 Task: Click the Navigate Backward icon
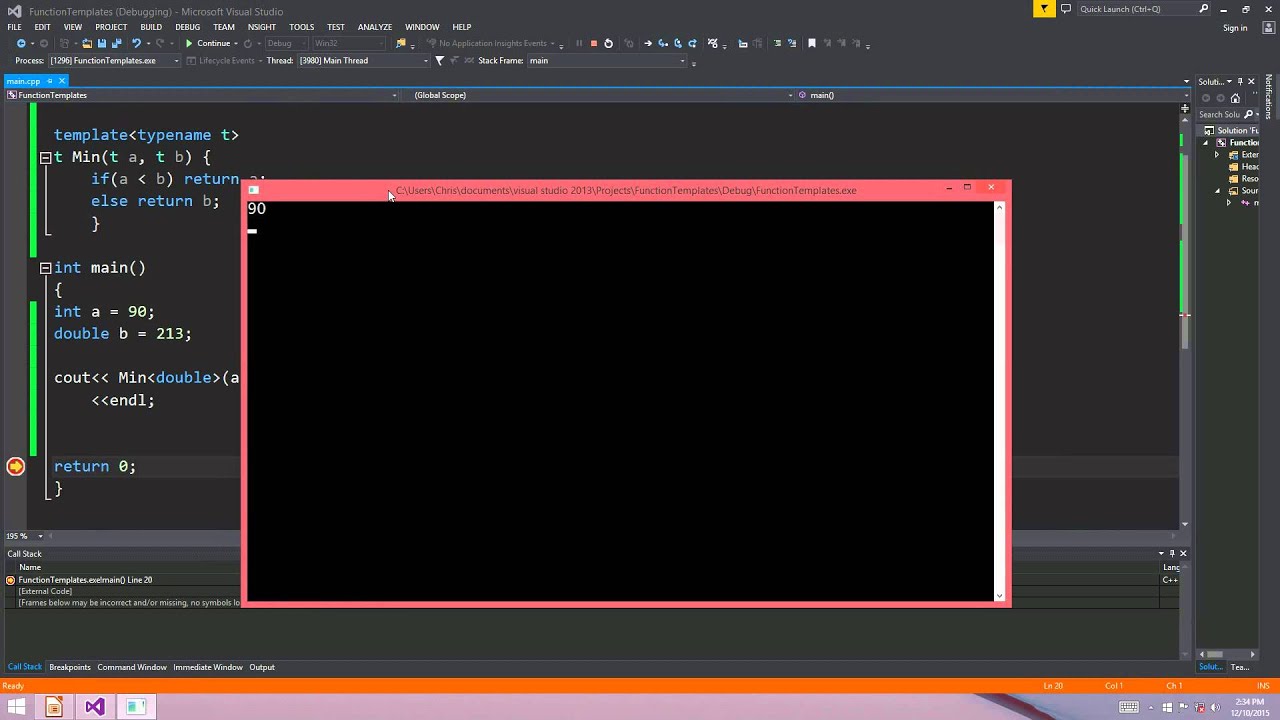coord(21,43)
